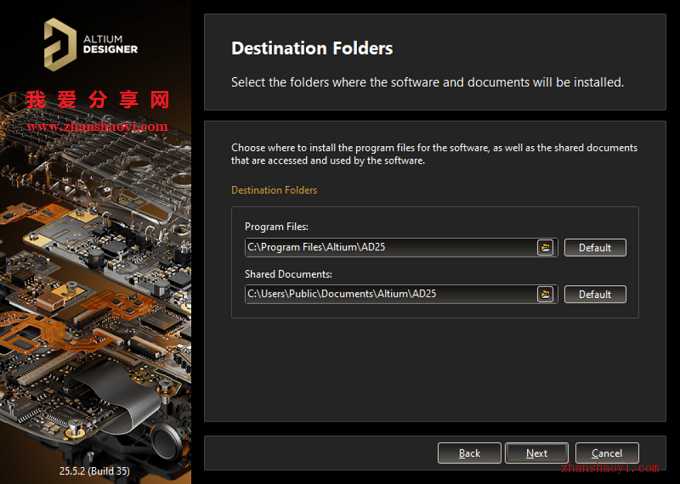Select the 25.5.2 (Build 35) version text

click(x=95, y=471)
